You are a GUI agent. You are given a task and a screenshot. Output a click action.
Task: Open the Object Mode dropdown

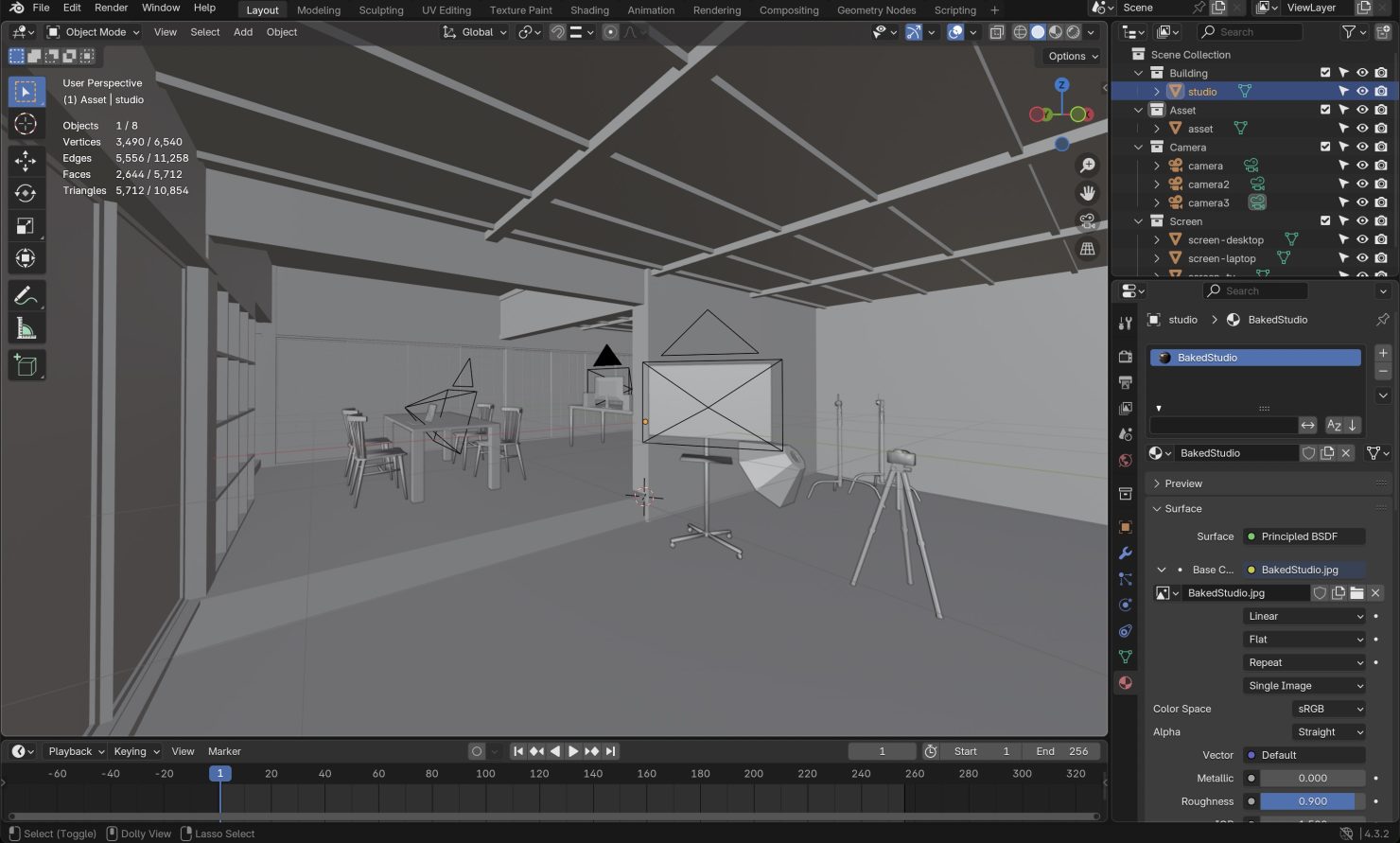(x=94, y=32)
